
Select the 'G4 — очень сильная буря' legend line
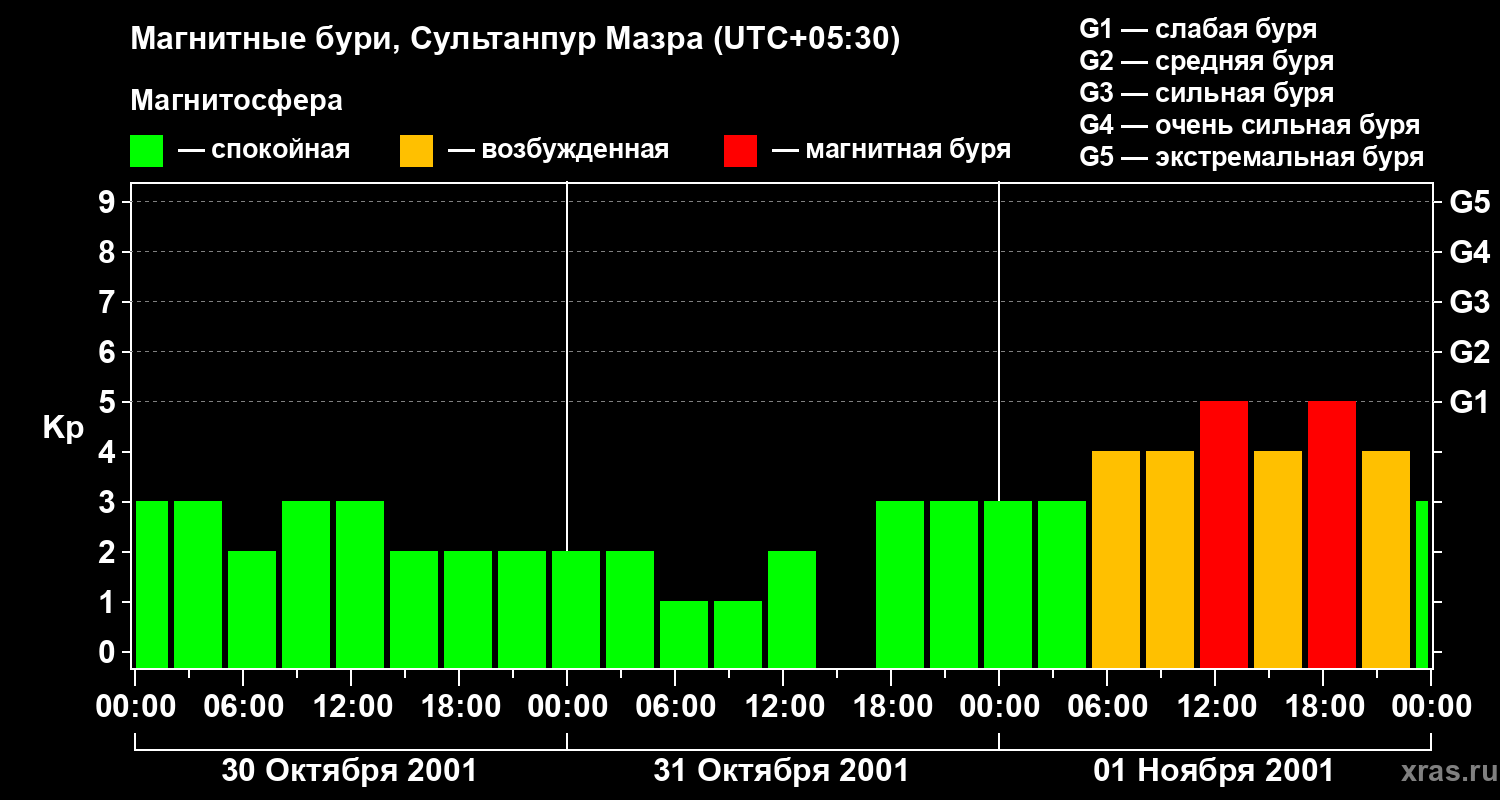pos(1250,125)
